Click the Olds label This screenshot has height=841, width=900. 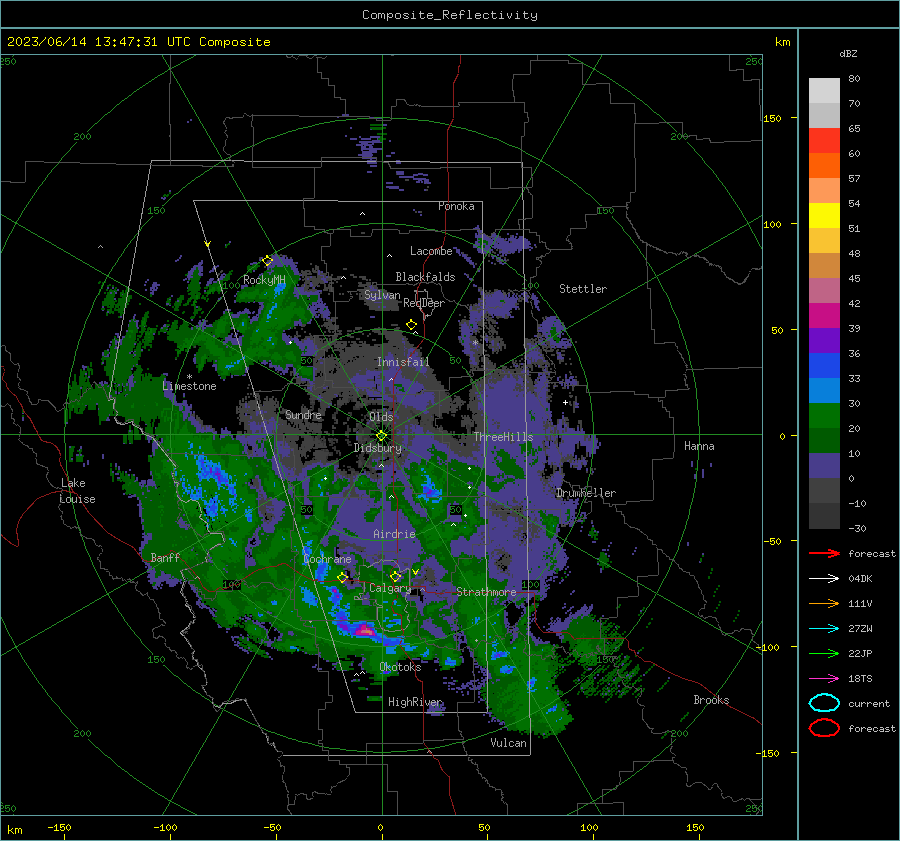coord(381,417)
